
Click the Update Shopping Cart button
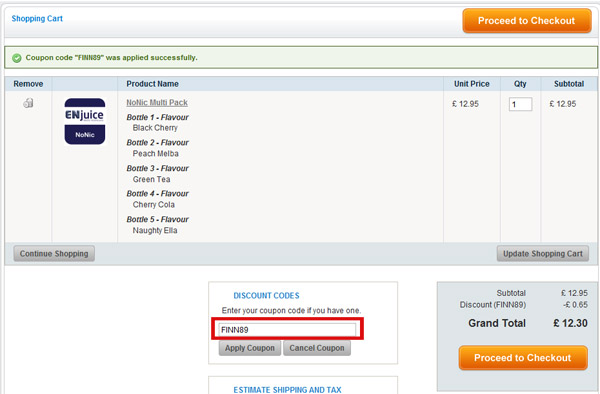(x=543, y=254)
